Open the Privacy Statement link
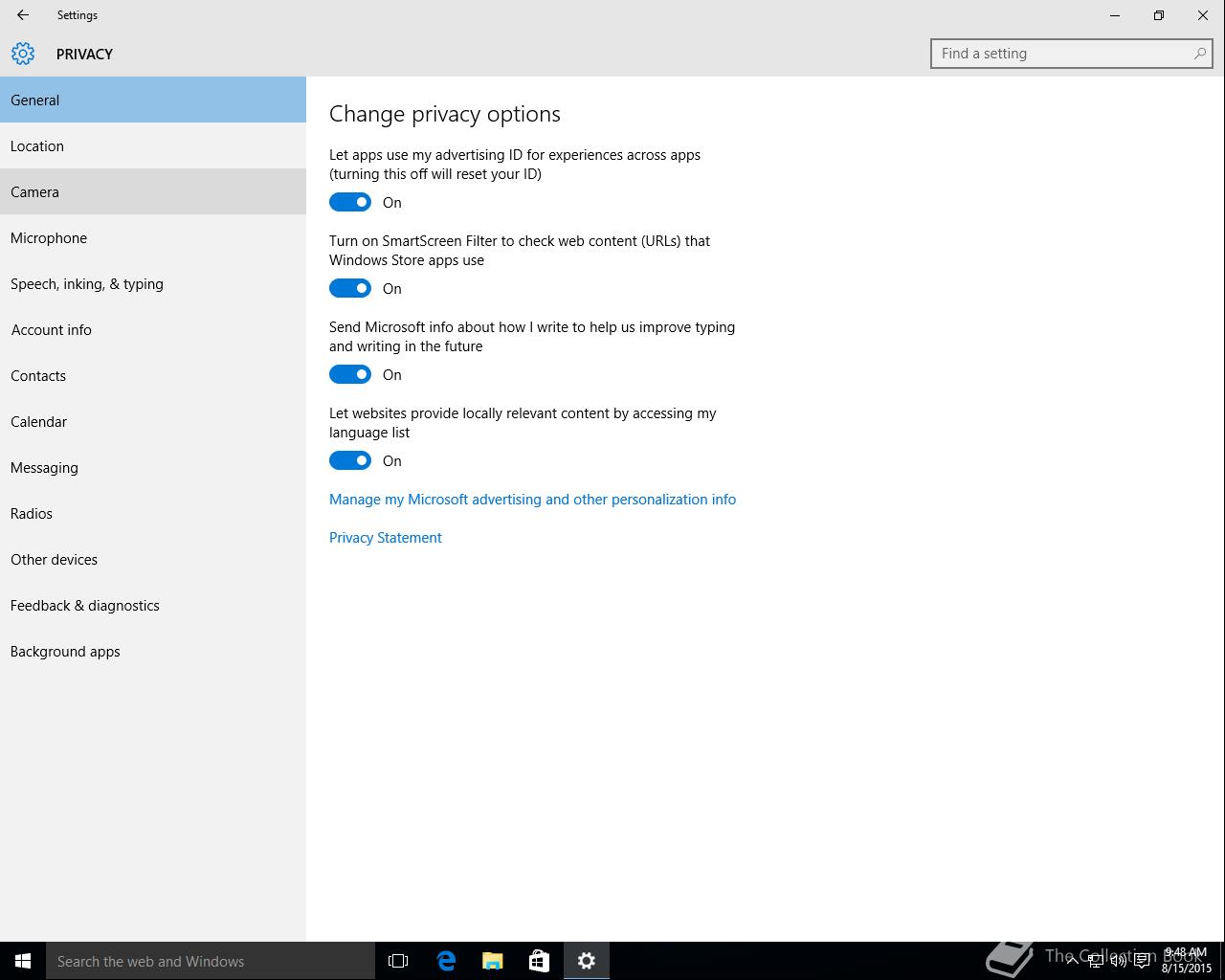1225x980 pixels. (x=386, y=538)
